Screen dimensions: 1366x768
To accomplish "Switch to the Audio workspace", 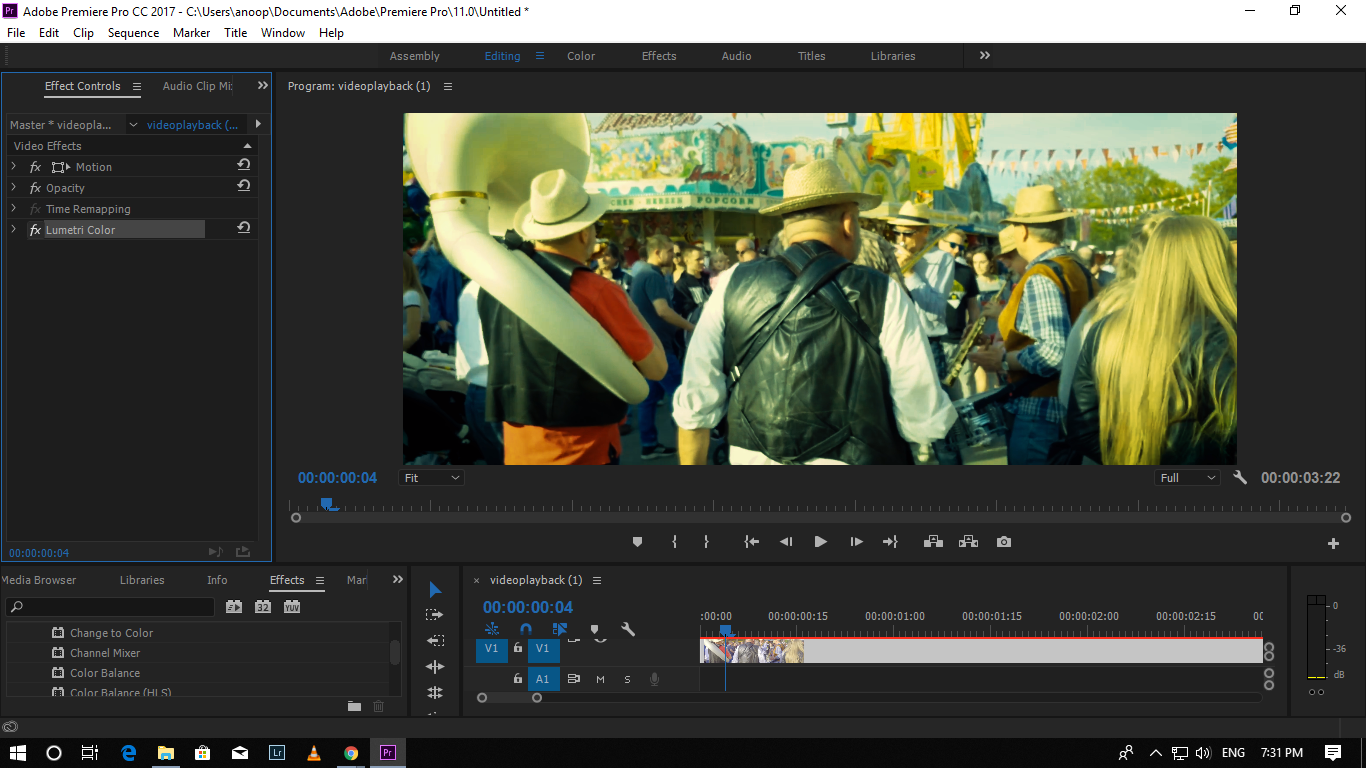I will click(x=736, y=56).
